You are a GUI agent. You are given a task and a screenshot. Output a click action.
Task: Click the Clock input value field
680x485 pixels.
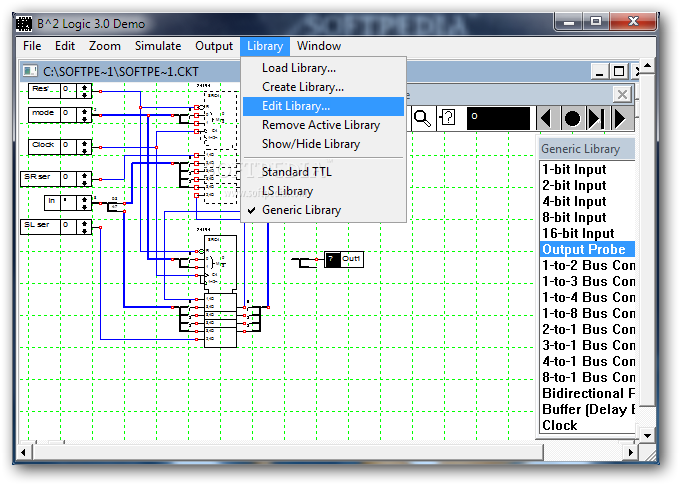pos(68,147)
